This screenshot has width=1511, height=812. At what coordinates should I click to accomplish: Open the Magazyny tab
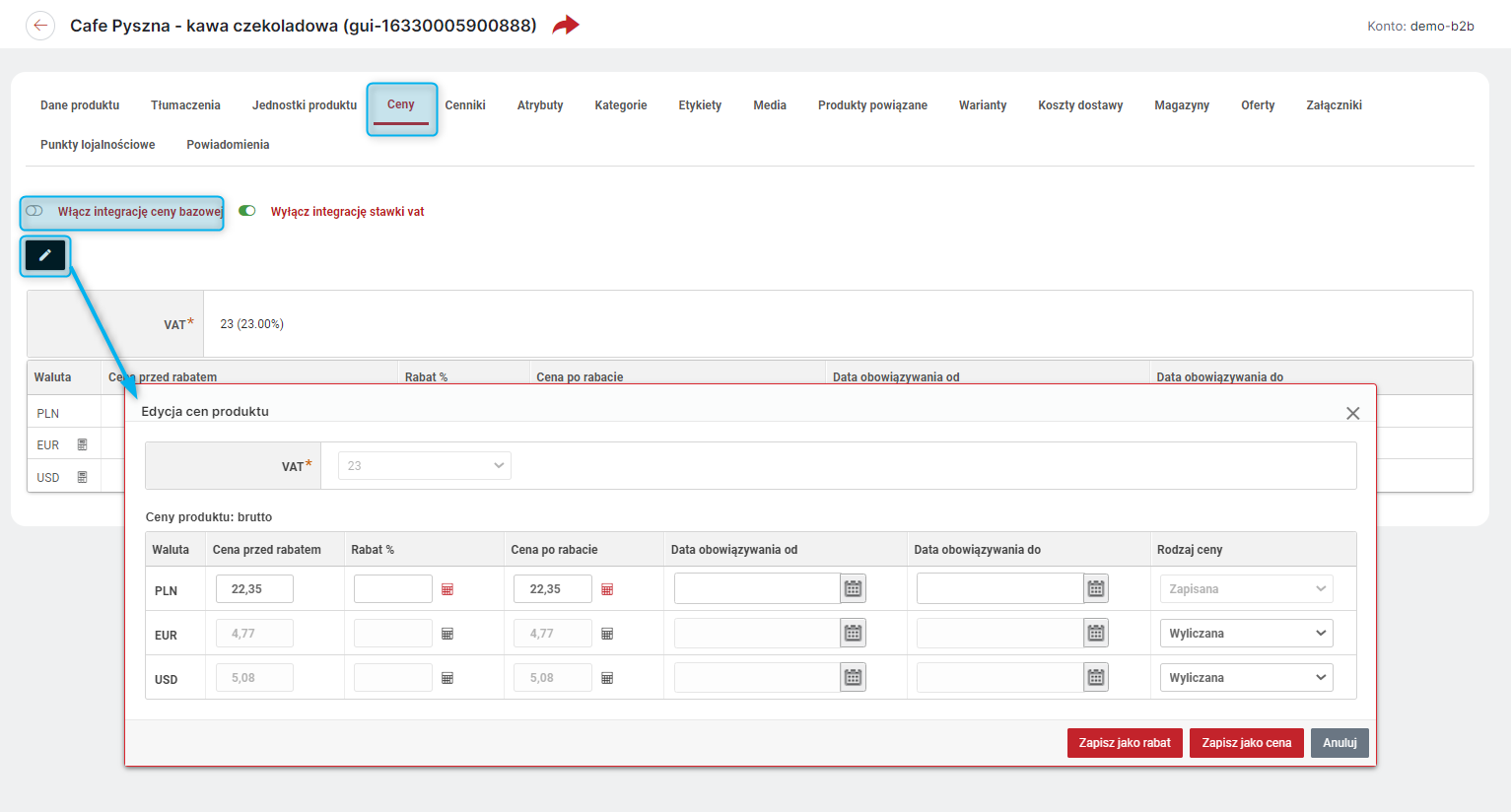pyautogui.click(x=1182, y=105)
